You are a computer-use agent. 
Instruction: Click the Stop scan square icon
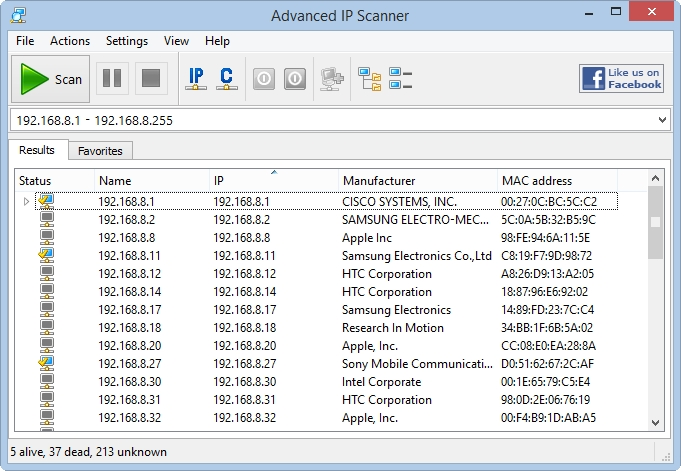(151, 79)
